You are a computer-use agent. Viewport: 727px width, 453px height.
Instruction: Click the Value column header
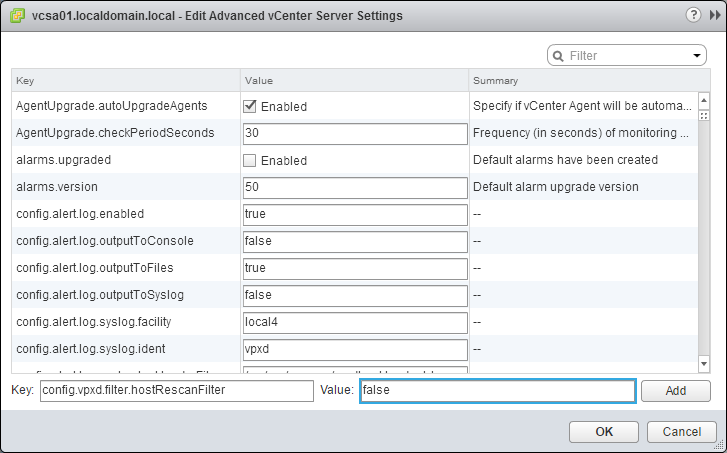coord(355,80)
